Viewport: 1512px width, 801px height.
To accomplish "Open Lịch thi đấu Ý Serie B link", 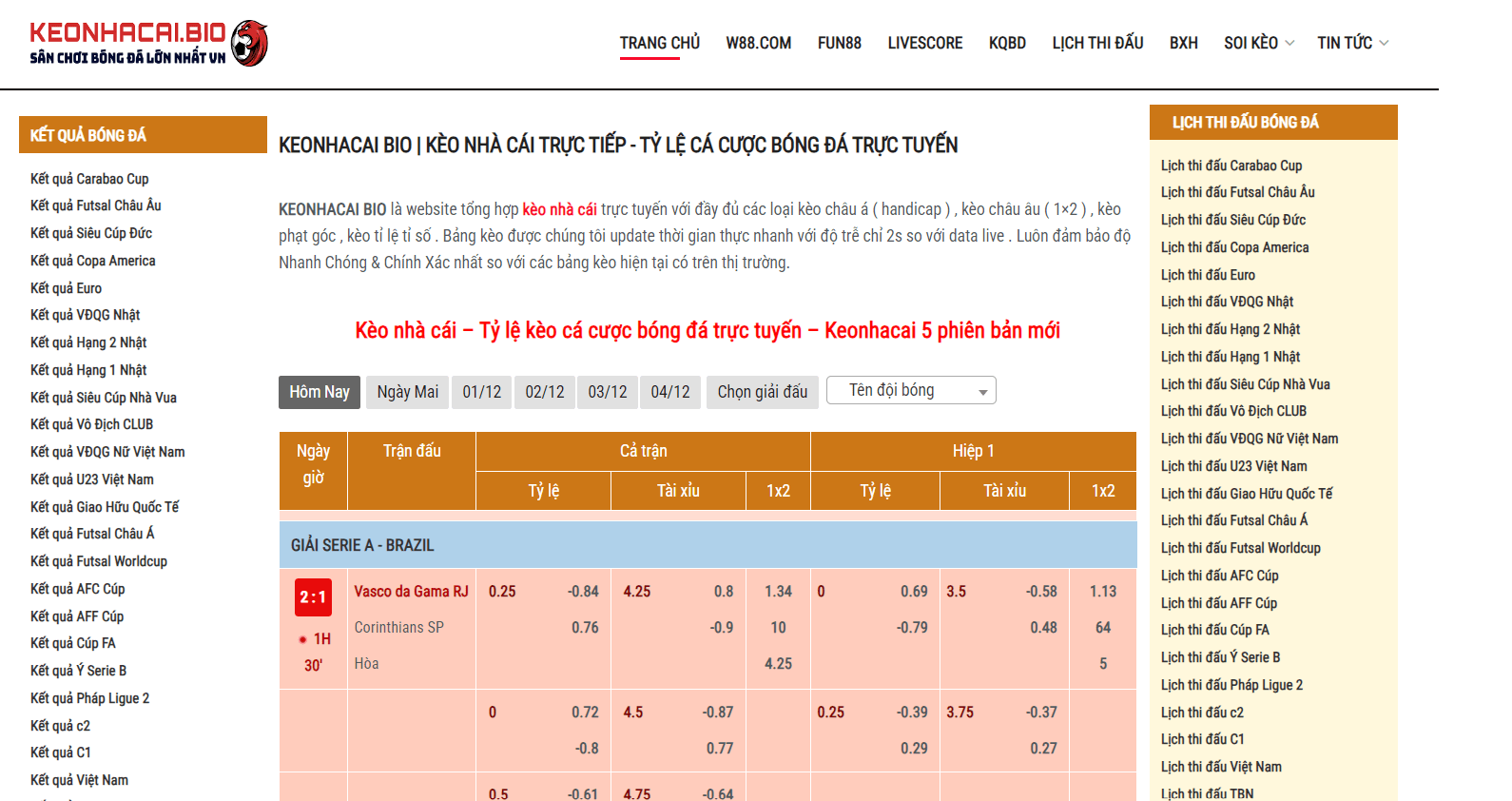I will click(1221, 657).
